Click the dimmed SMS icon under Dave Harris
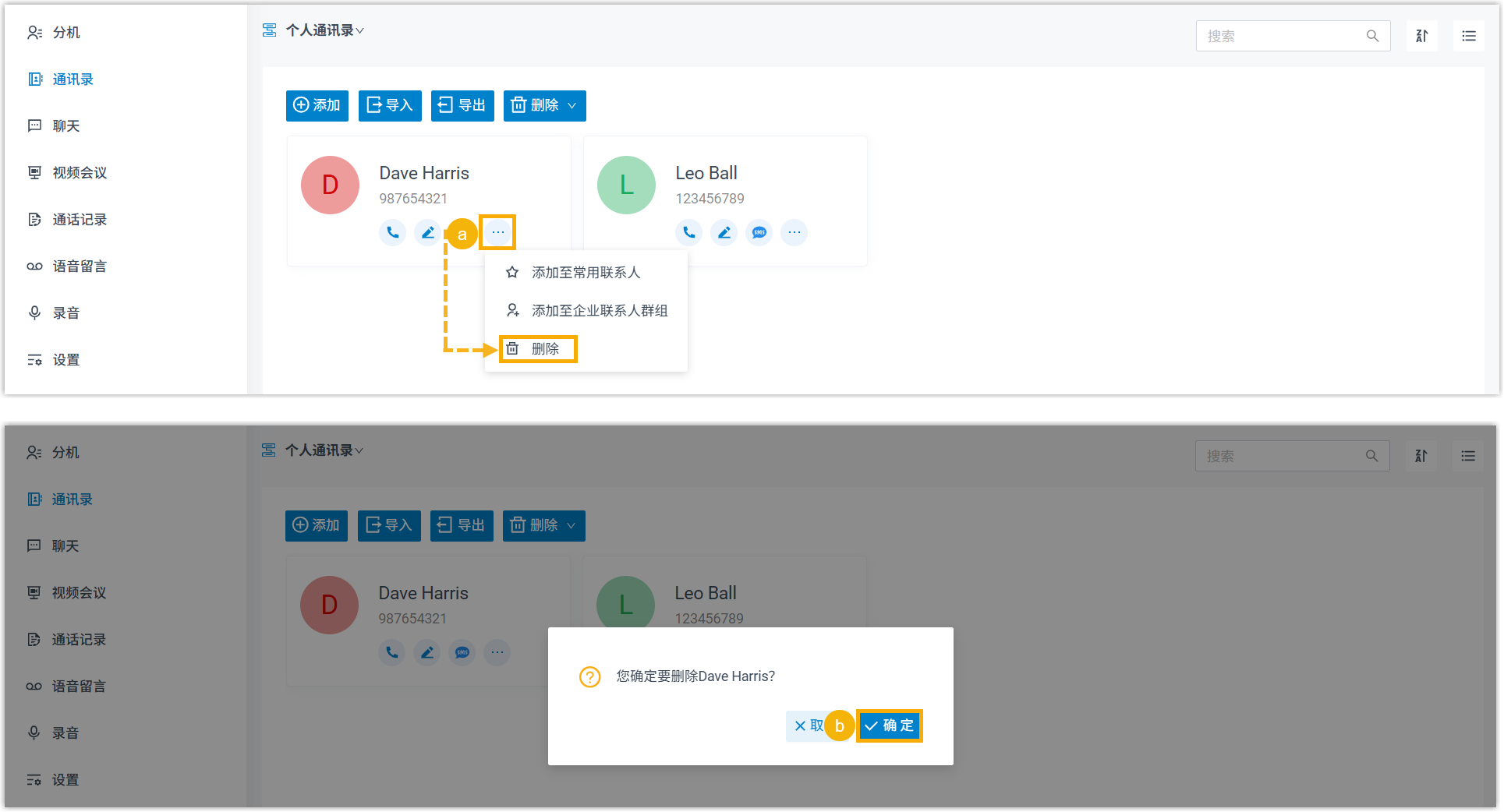The width and height of the screenshot is (1504, 812). coord(462,652)
